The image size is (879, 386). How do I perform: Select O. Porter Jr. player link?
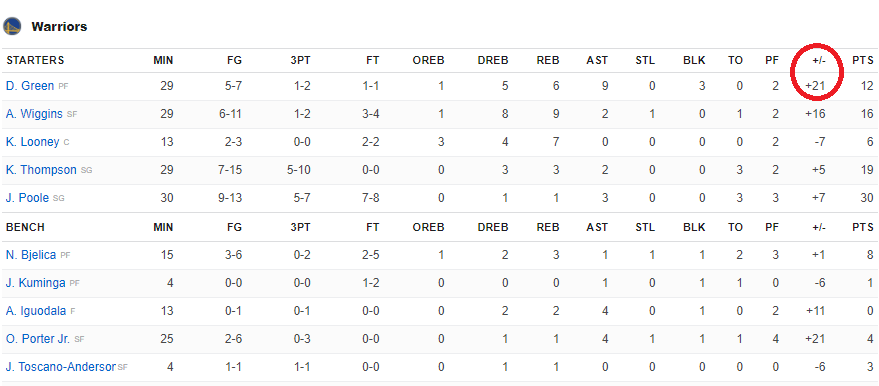coord(39,340)
